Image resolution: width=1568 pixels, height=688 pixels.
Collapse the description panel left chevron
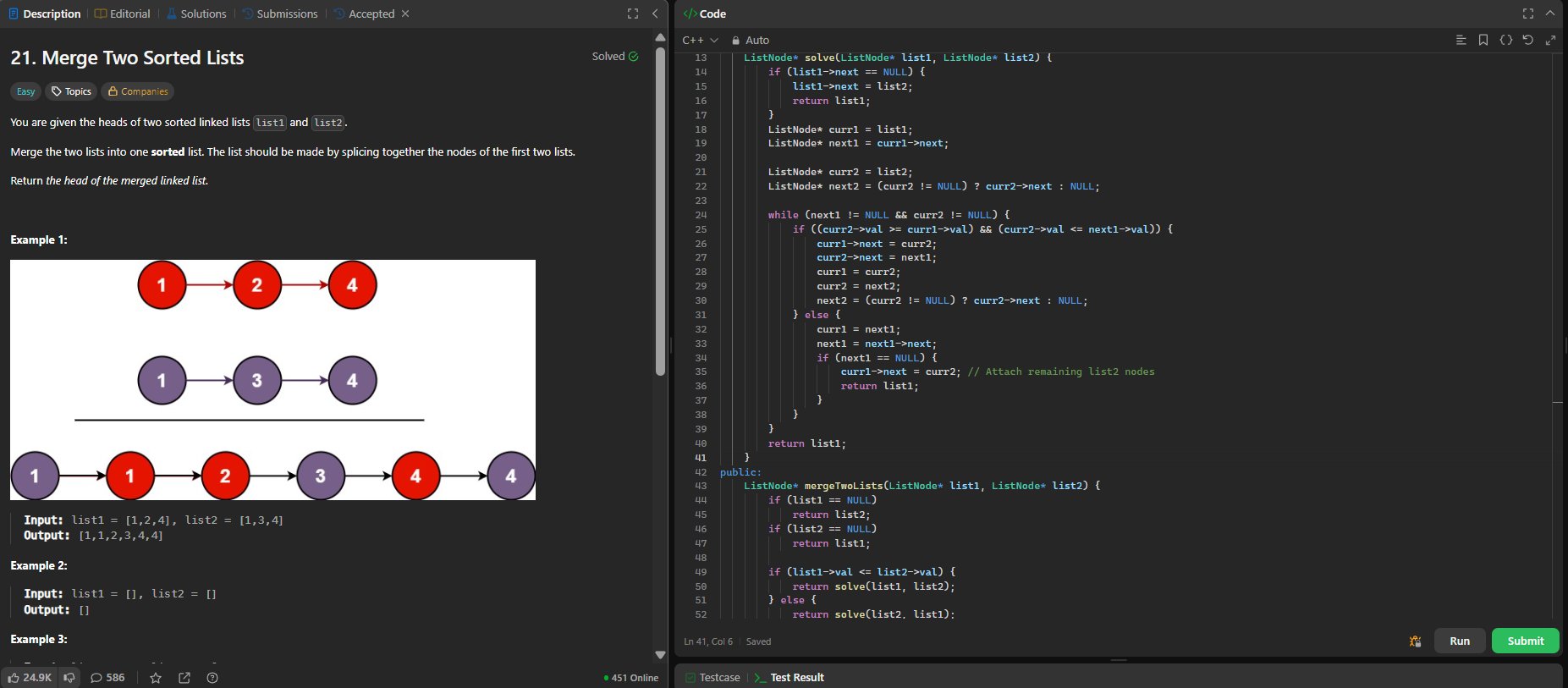[655, 14]
